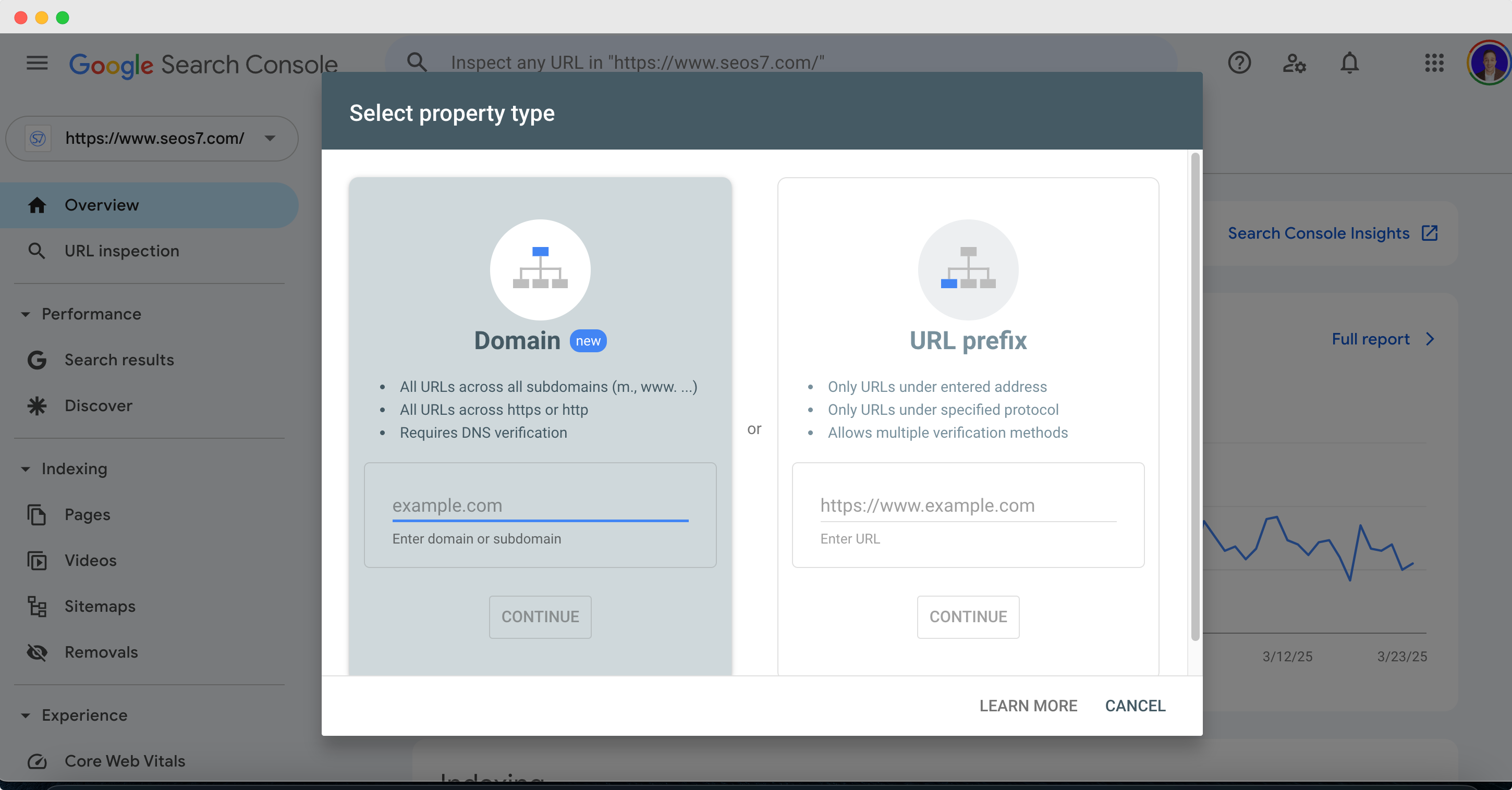Click 'Requires DNS verification' bullet
Viewport: 1512px width, 790px height.
point(483,432)
